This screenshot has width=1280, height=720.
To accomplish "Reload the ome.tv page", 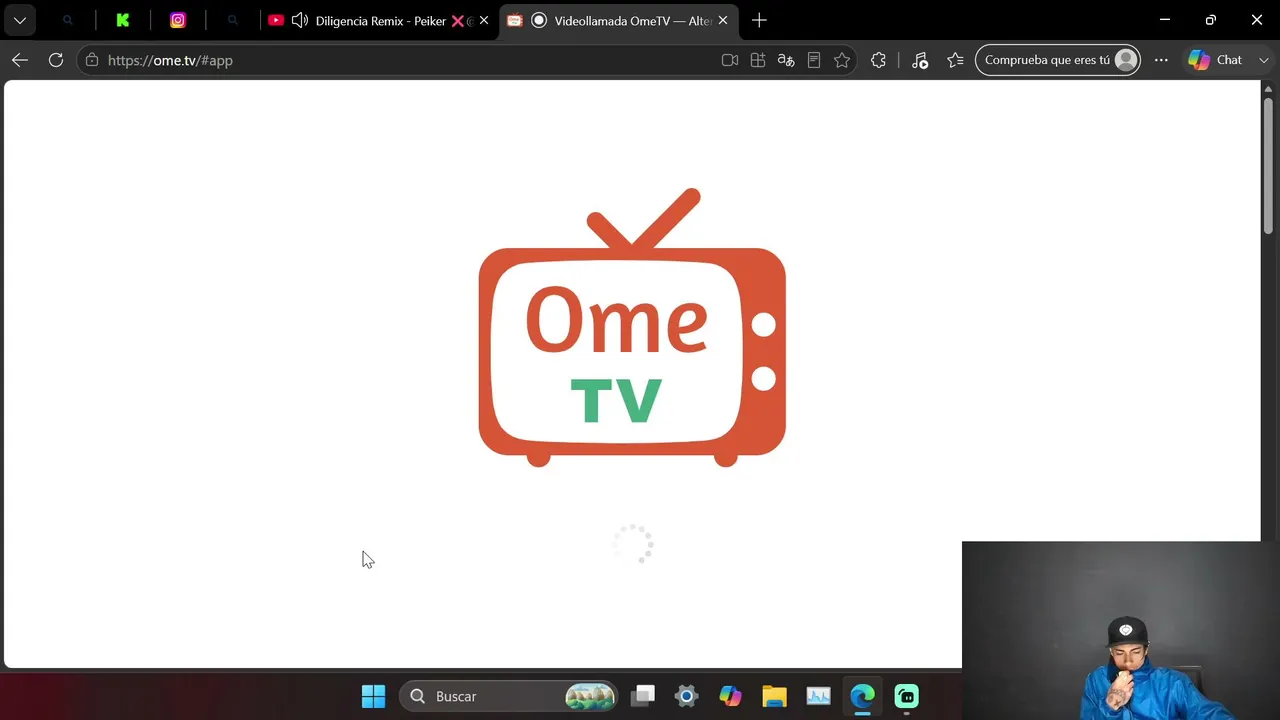I will [56, 60].
